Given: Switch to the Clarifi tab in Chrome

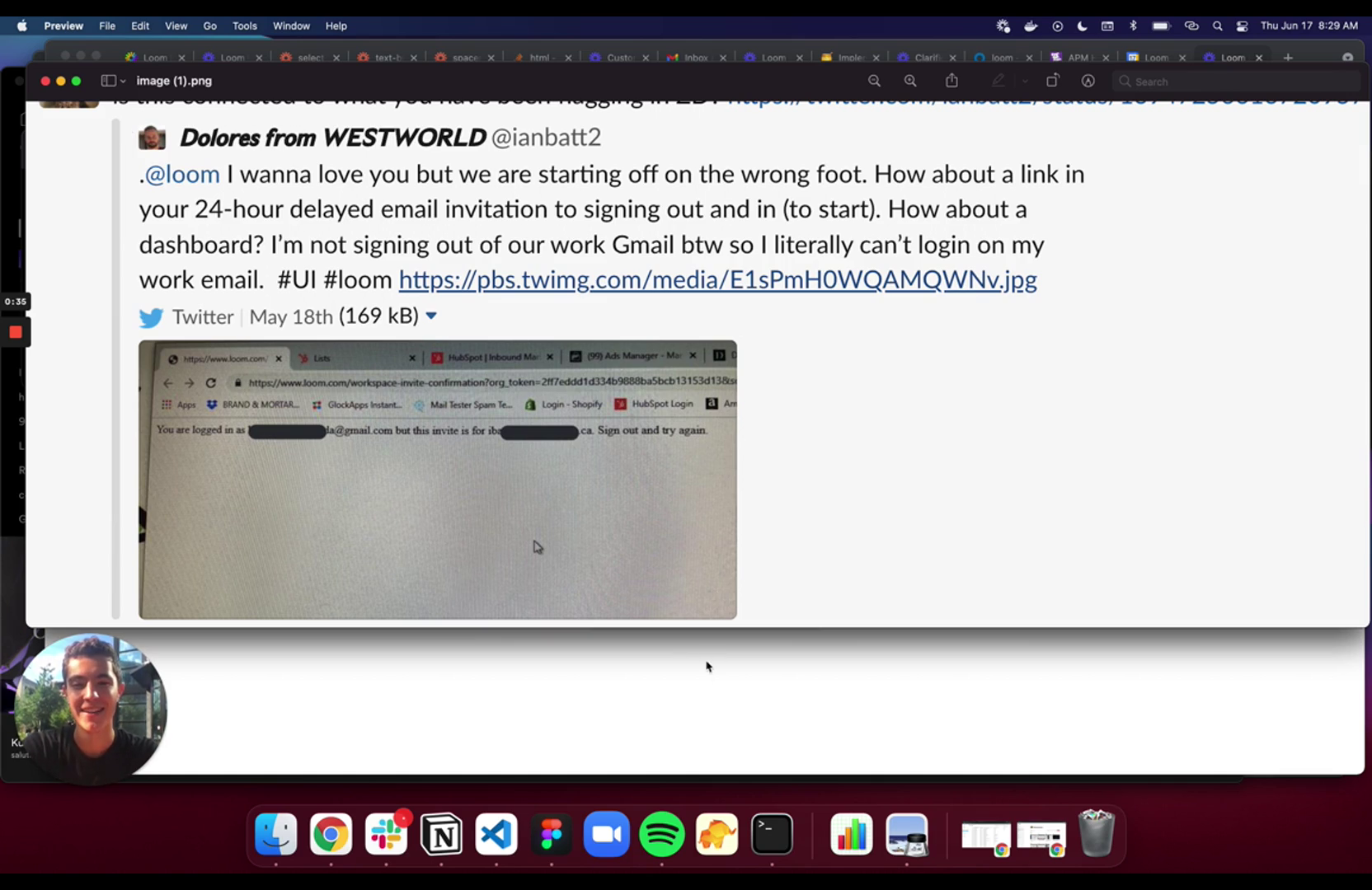Looking at the screenshot, I should click(x=927, y=58).
